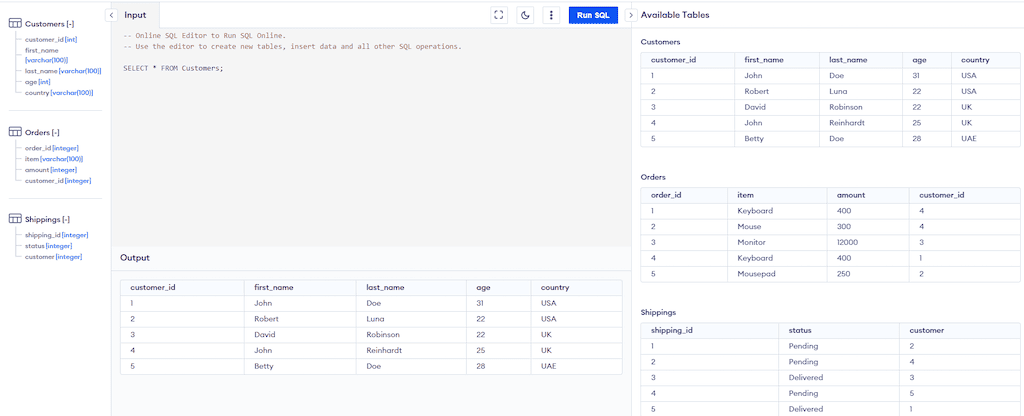This screenshot has height=416, width=1024.
Task: Click the Available Tables heading
Action: click(x=675, y=15)
